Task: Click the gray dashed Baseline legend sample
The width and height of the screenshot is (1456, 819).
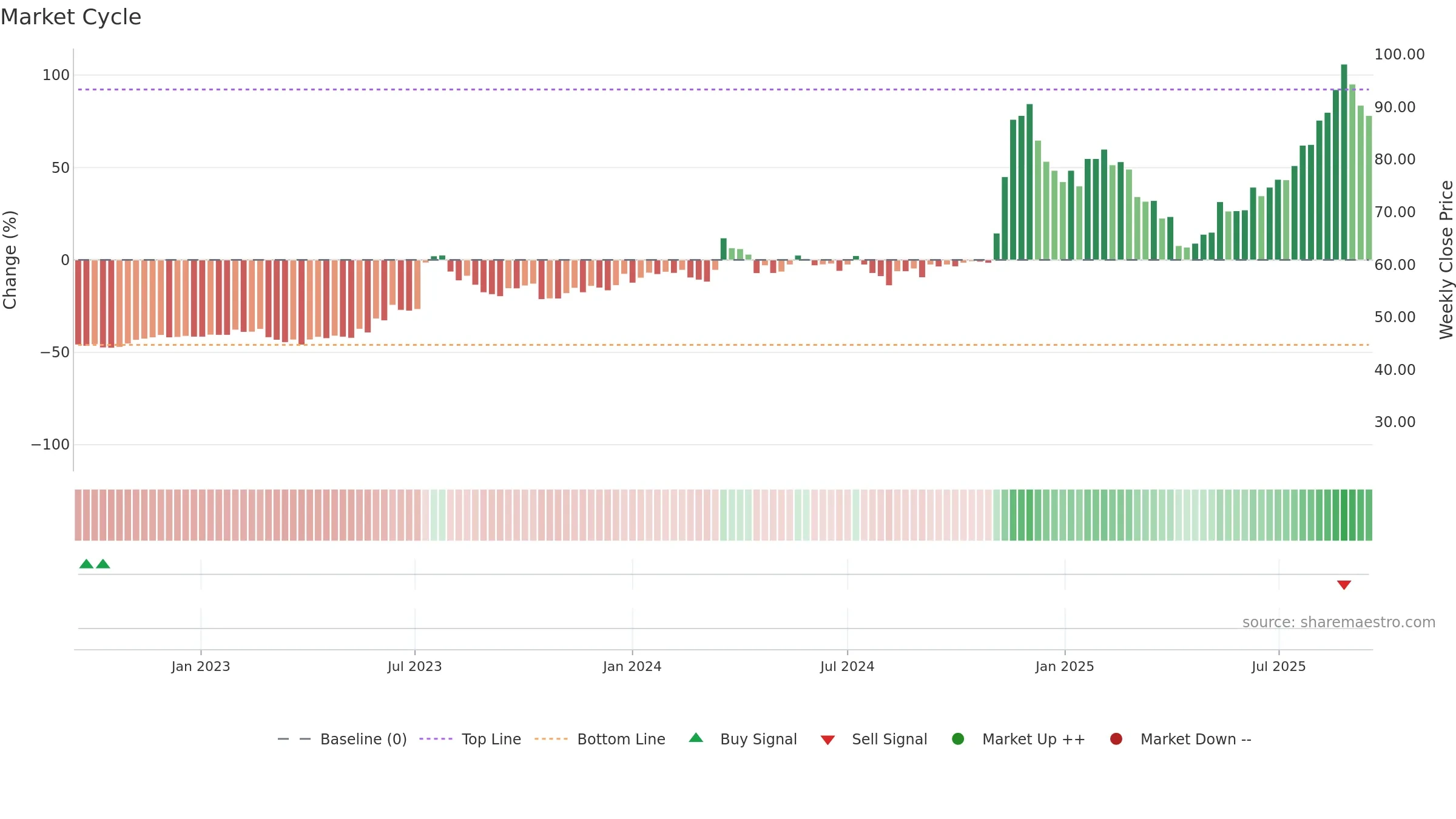Action: (x=294, y=739)
